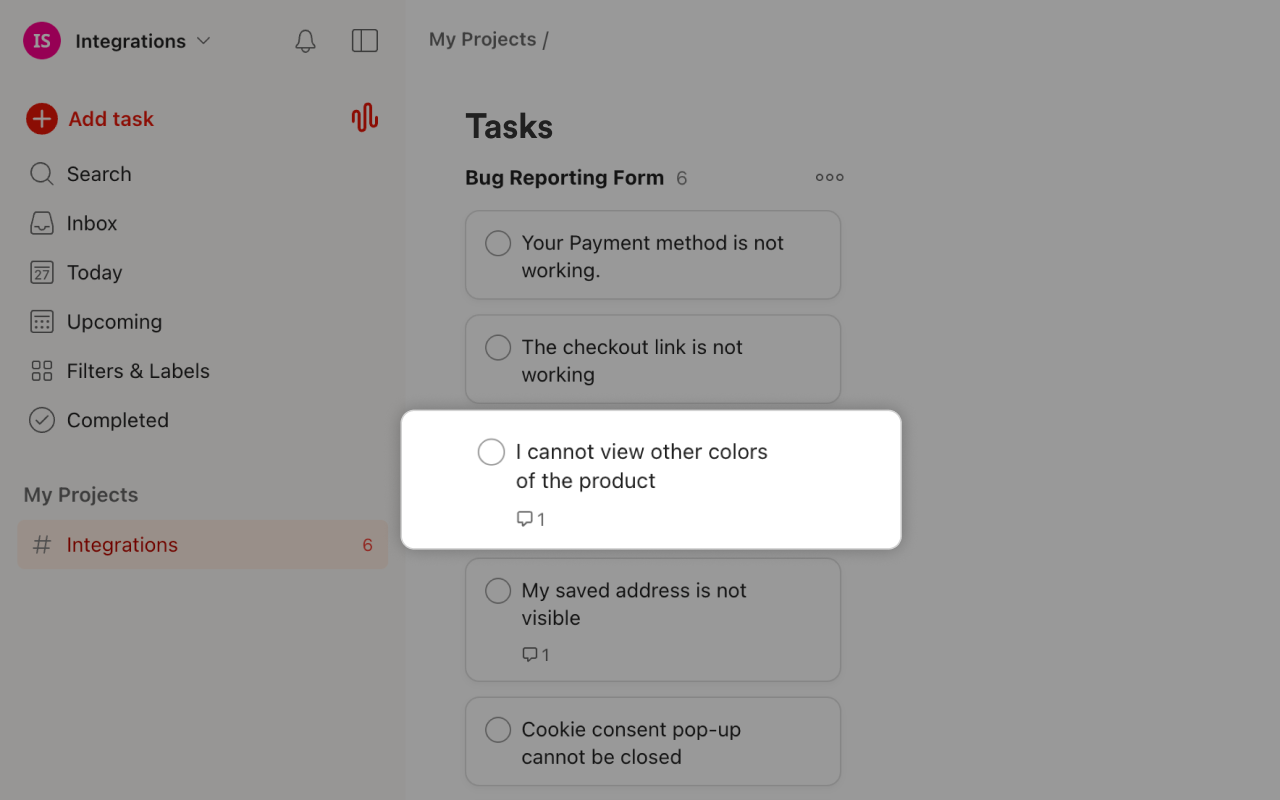This screenshot has height=800, width=1280.
Task: Open the Bug Reporting Form options menu
Action: pyautogui.click(x=829, y=177)
